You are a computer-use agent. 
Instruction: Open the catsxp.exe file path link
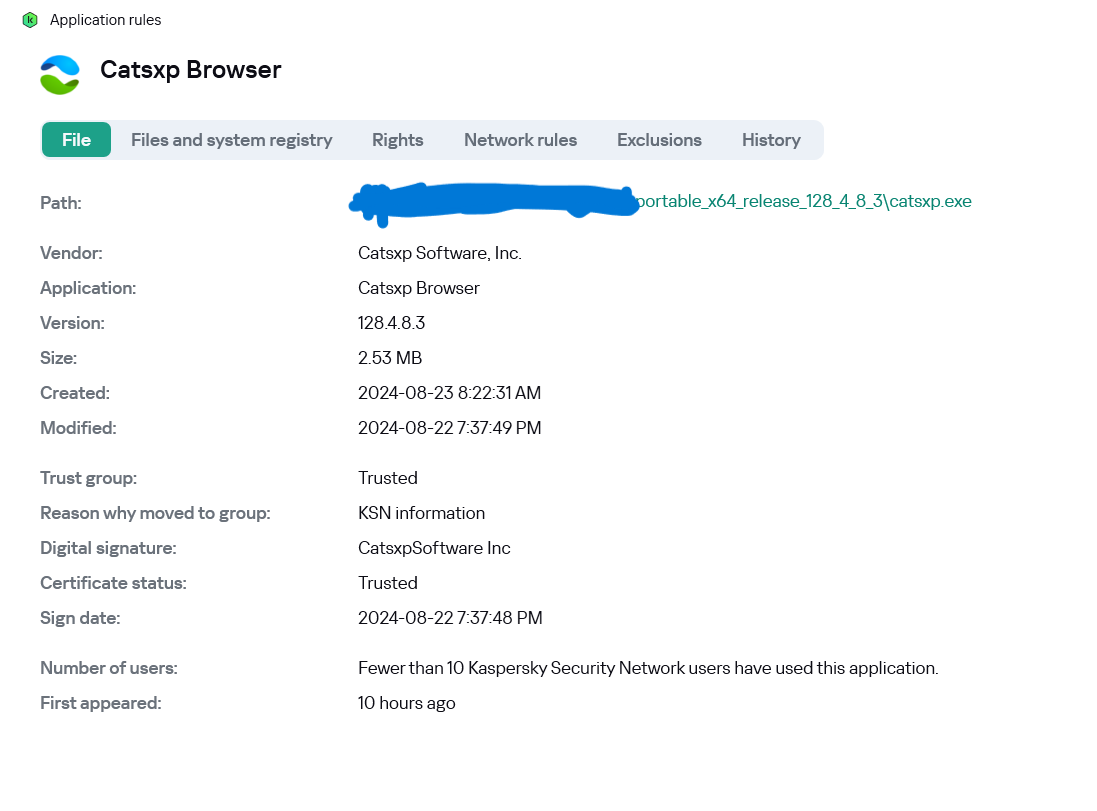[x=804, y=202]
